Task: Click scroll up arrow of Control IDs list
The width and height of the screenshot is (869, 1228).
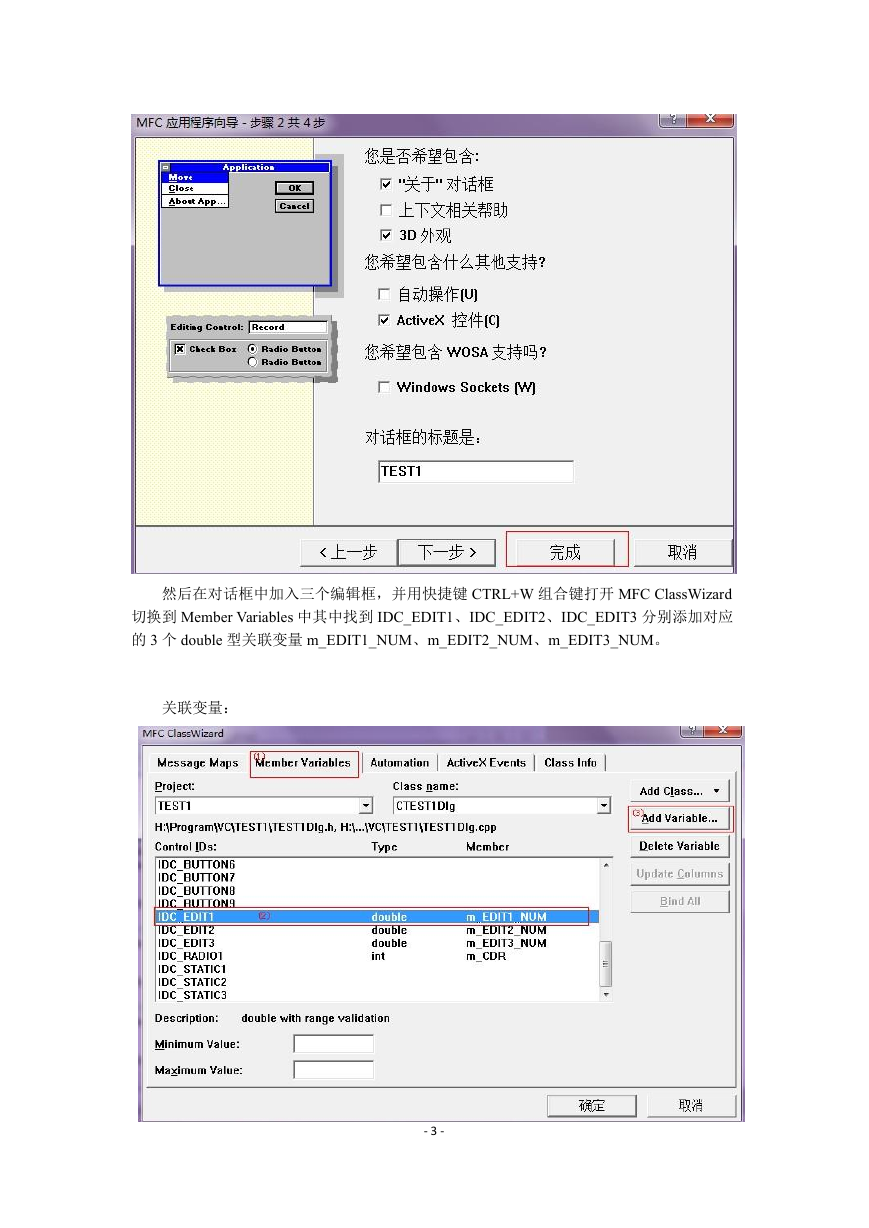Action: pos(606,865)
